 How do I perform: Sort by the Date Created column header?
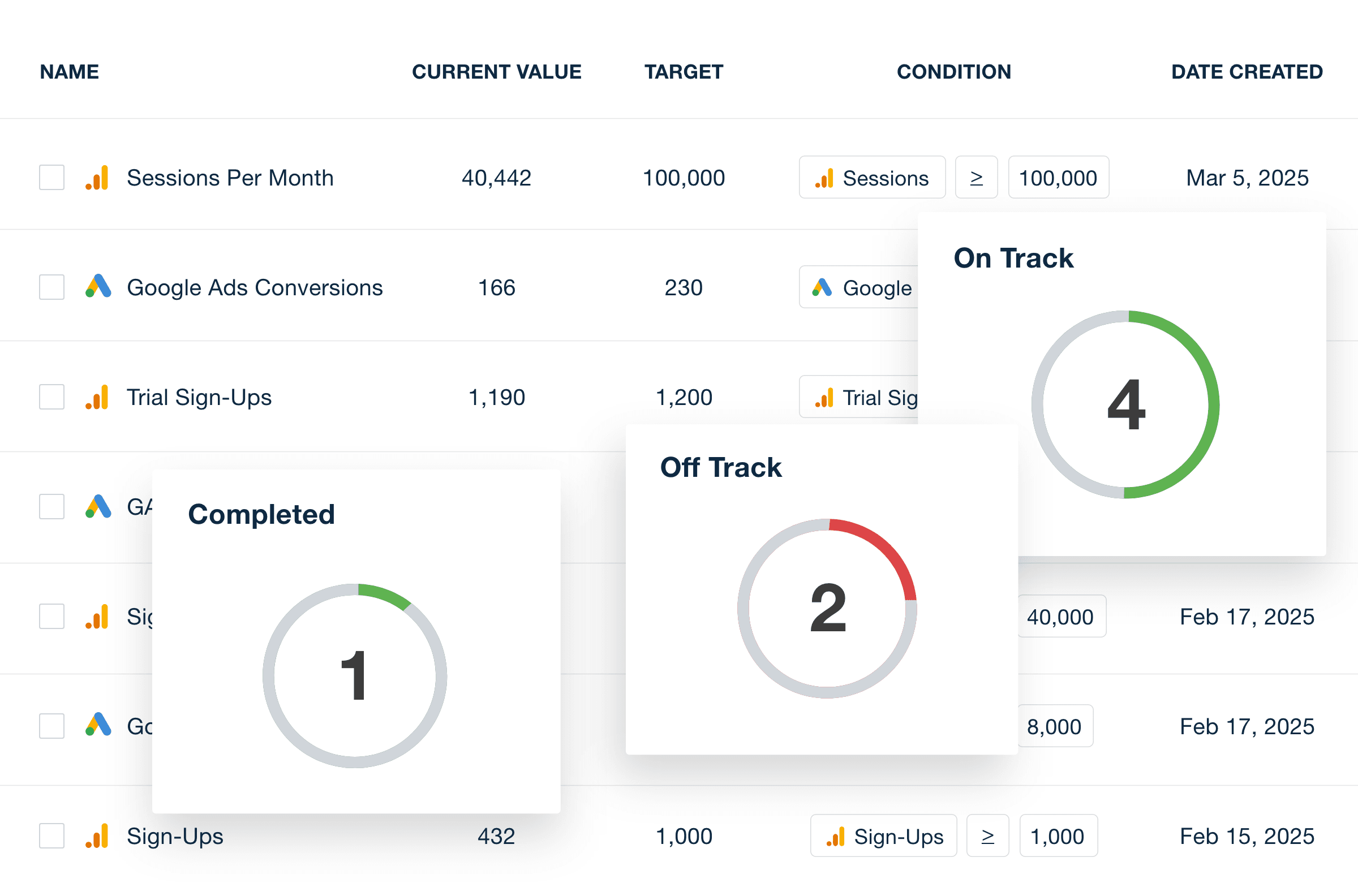pos(1247,72)
